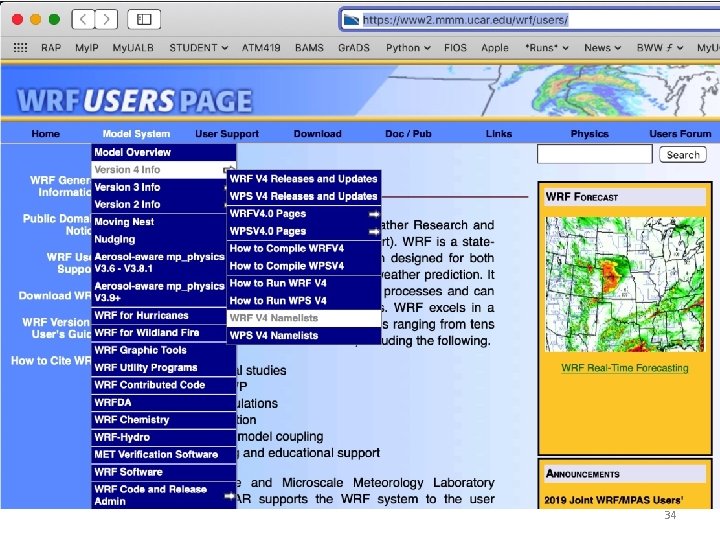The width and height of the screenshot is (720, 540).
Task: Click the Home navigation item
Action: pyautogui.click(x=45, y=134)
